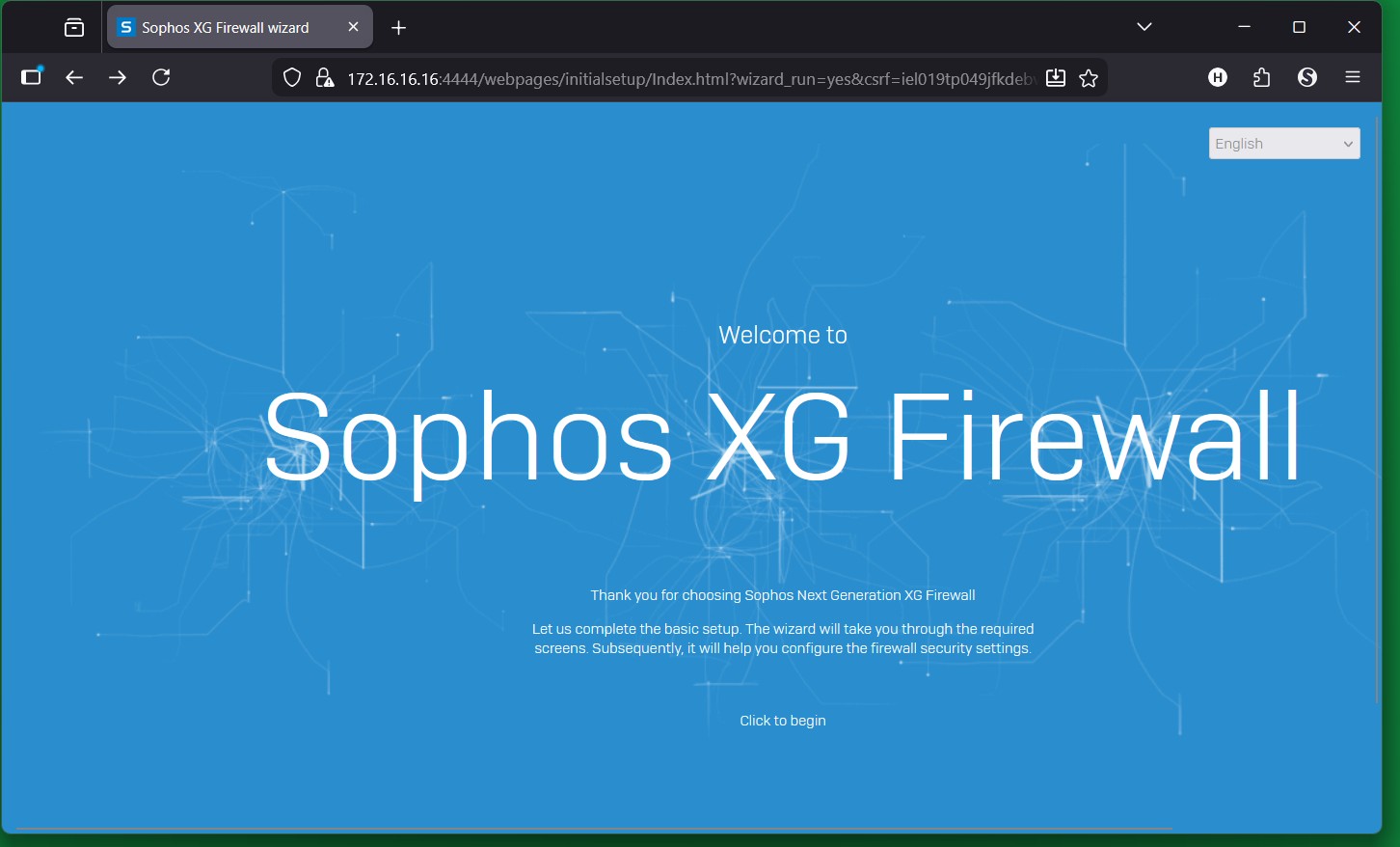The height and width of the screenshot is (847, 1400).
Task: Expand the English language dropdown
Action: [x=1283, y=144]
